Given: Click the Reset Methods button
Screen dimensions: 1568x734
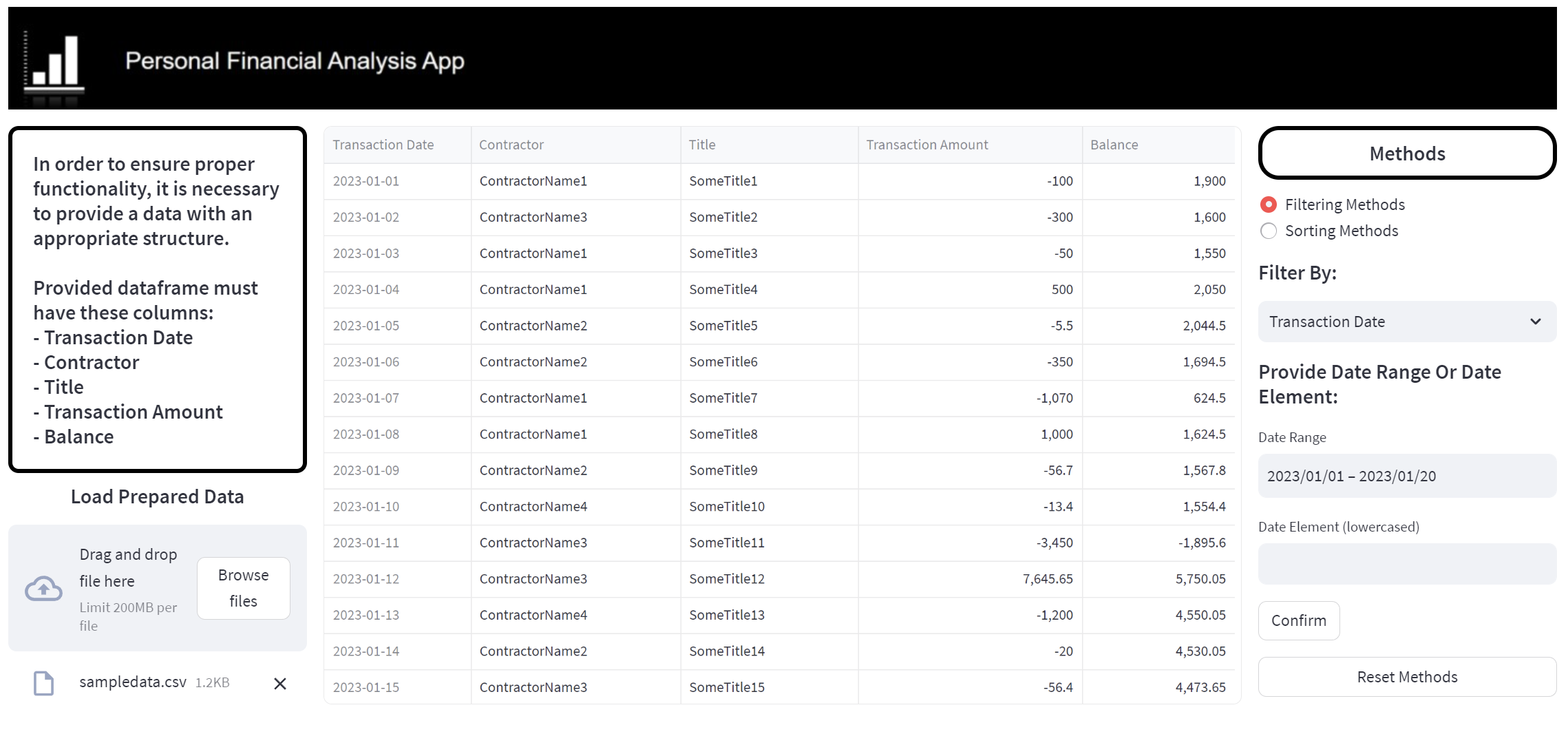Looking at the screenshot, I should [x=1406, y=677].
